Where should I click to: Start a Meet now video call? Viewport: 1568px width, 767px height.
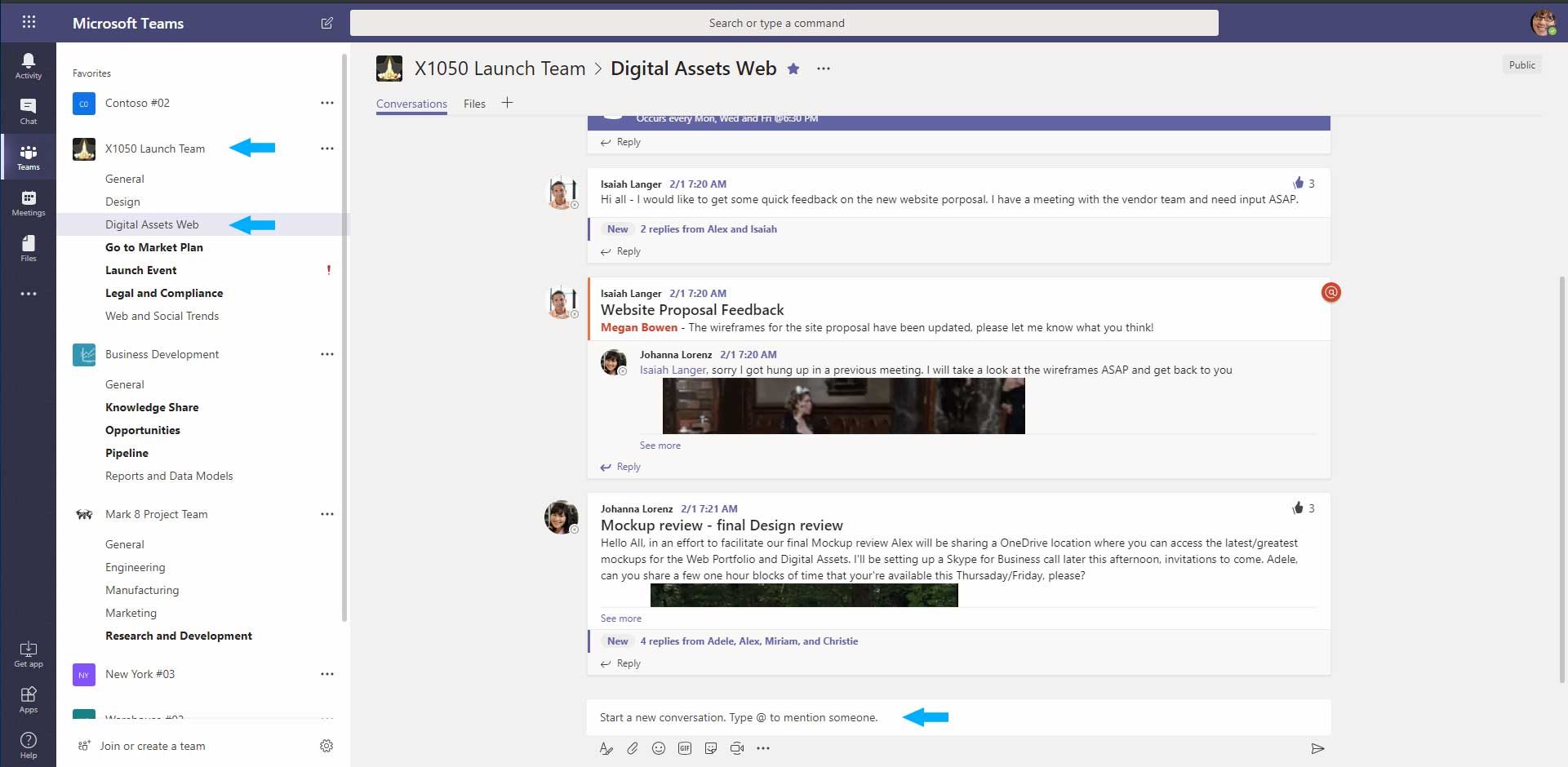coord(737,748)
